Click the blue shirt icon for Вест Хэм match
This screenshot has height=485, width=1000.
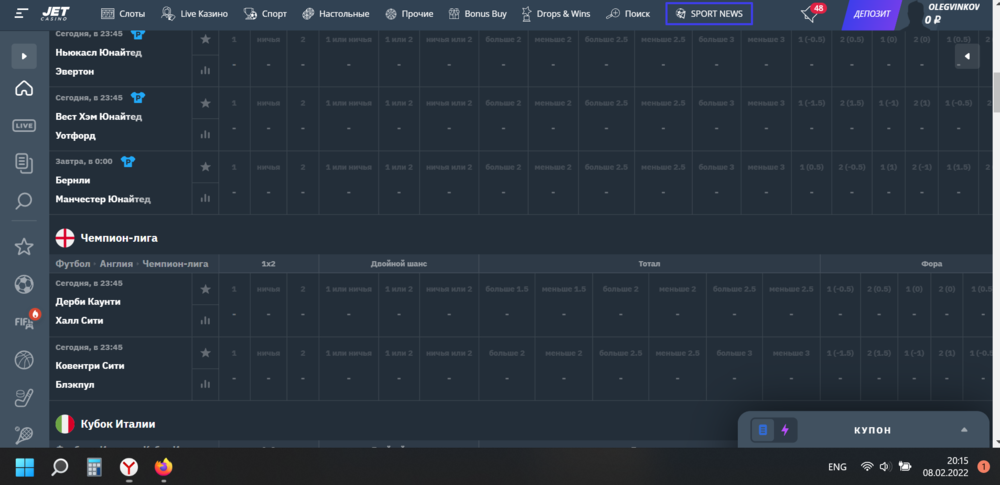tap(137, 98)
